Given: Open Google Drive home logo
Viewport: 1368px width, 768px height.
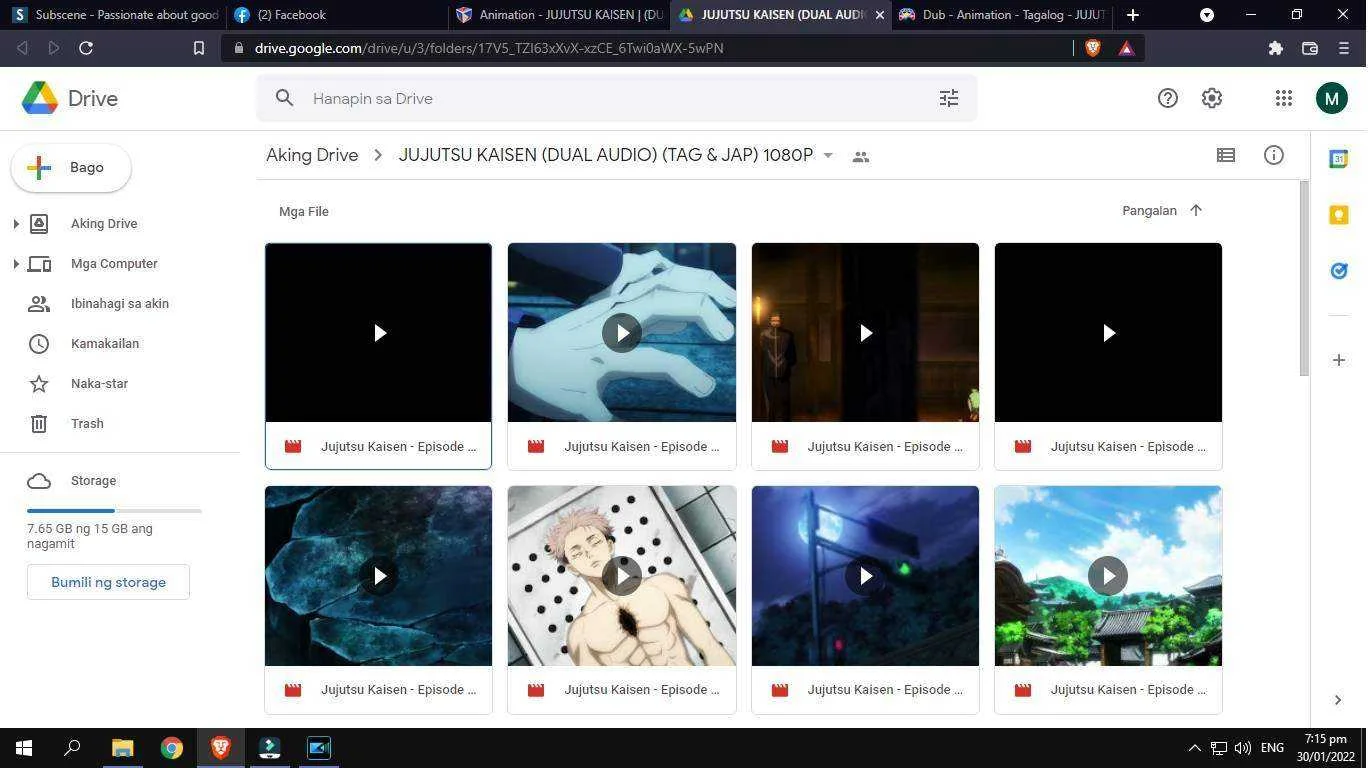Looking at the screenshot, I should click(x=70, y=98).
